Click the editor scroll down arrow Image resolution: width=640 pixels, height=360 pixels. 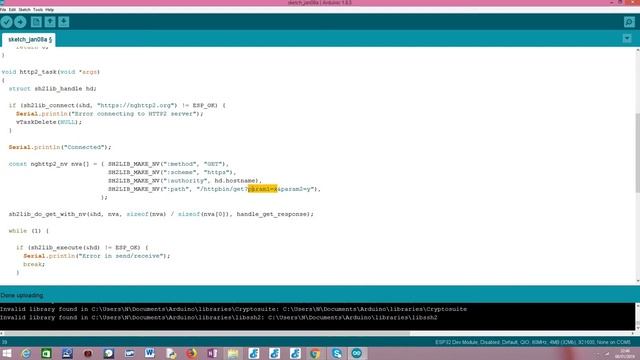637,281
